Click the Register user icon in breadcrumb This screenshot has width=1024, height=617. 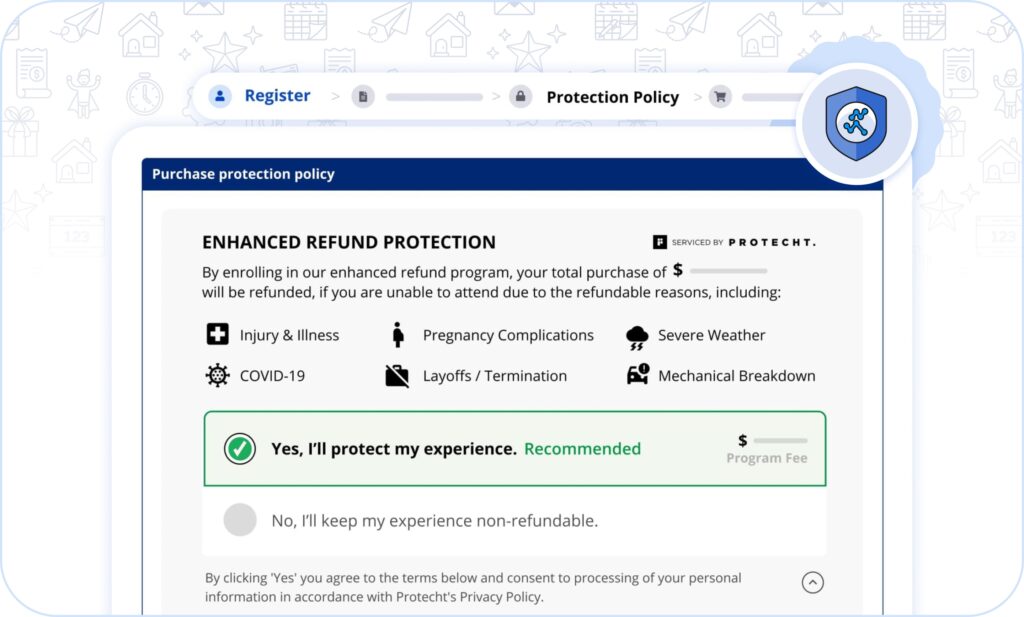219,96
